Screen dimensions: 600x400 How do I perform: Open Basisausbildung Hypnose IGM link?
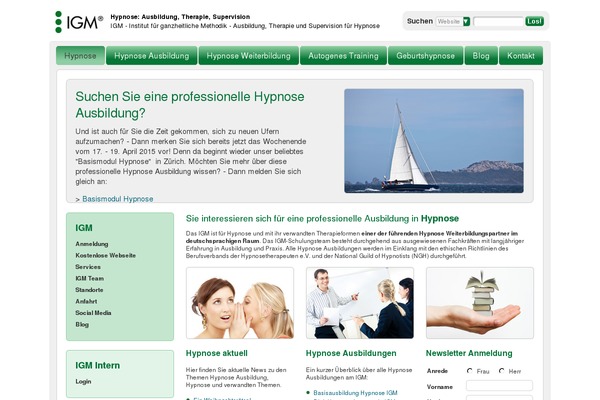[x=355, y=393]
